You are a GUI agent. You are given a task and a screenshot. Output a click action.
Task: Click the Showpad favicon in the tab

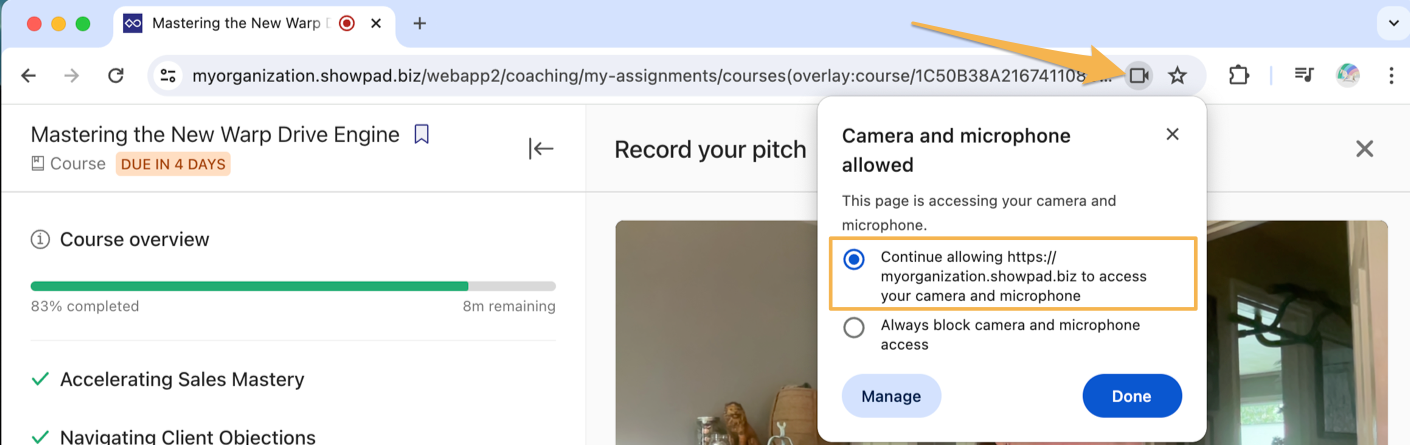tap(133, 23)
